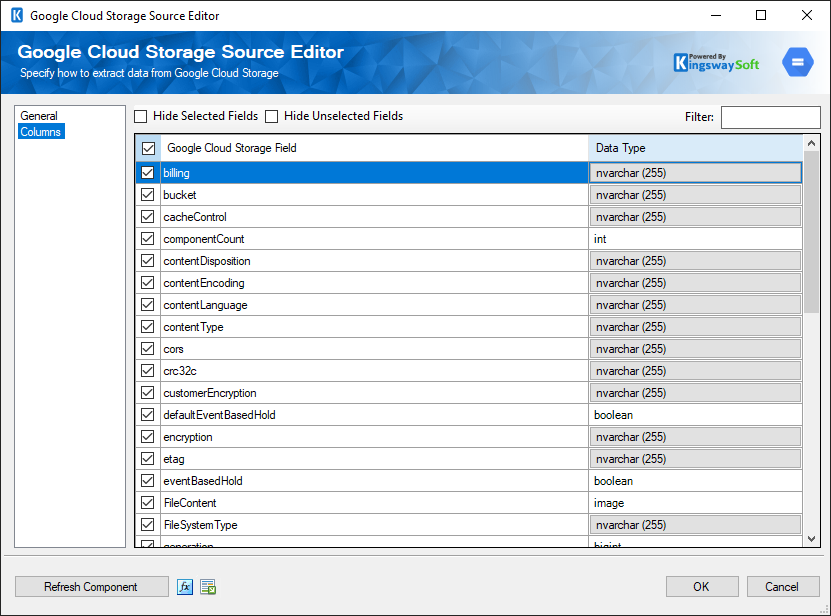Image resolution: width=831 pixels, height=616 pixels.
Task: Uncheck the bucket field checkbox
Action: (147, 194)
